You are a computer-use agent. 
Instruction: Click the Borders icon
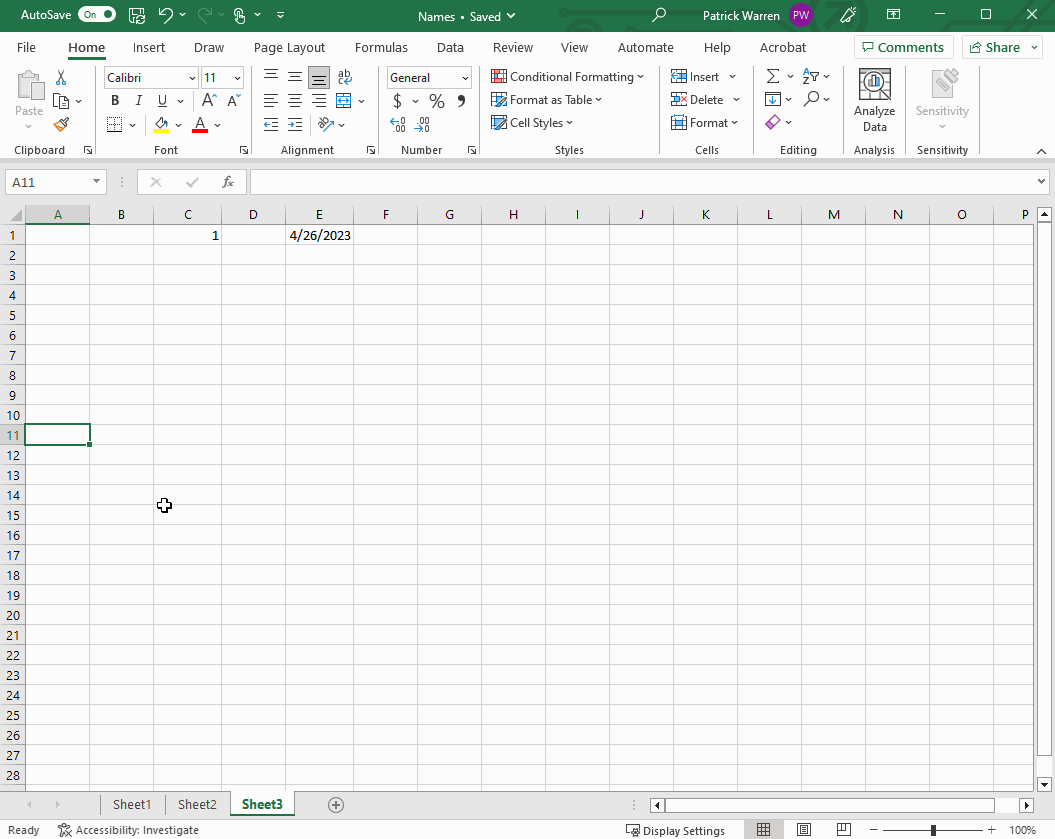(114, 124)
